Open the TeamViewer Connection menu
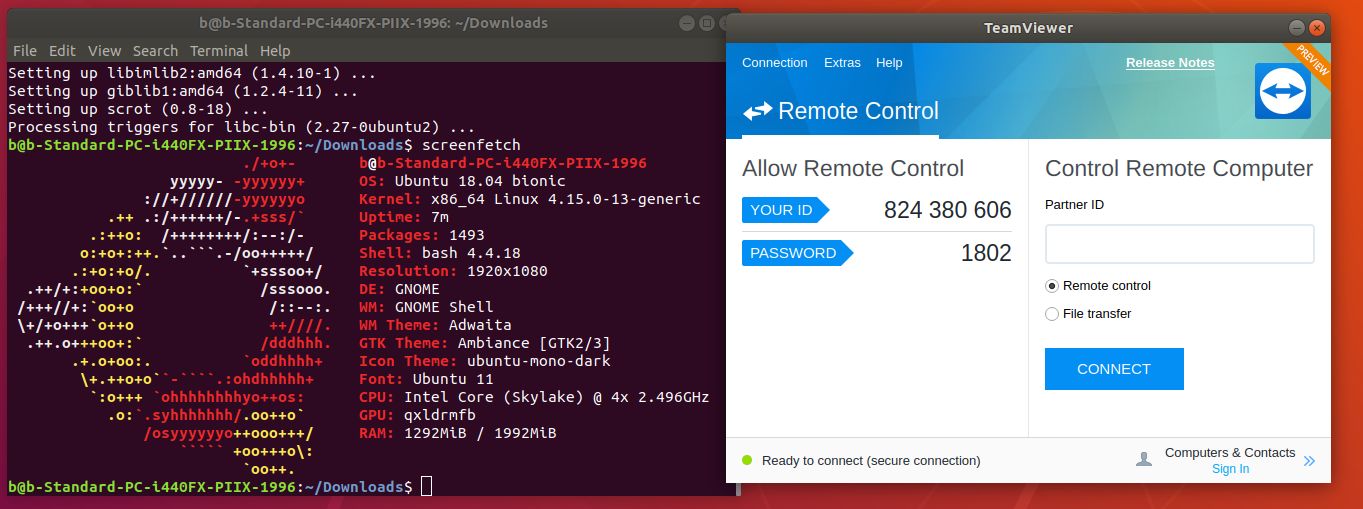1363x509 pixels. click(774, 62)
